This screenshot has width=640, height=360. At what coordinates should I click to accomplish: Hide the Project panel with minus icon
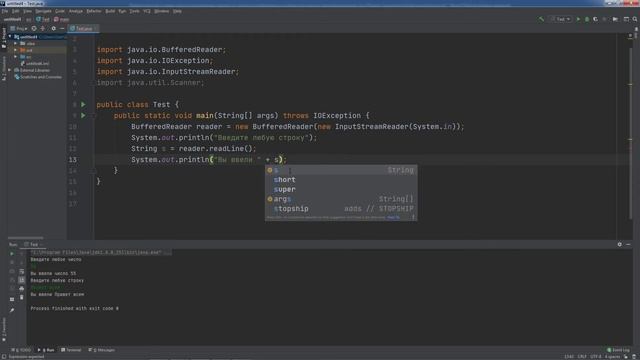[62, 29]
